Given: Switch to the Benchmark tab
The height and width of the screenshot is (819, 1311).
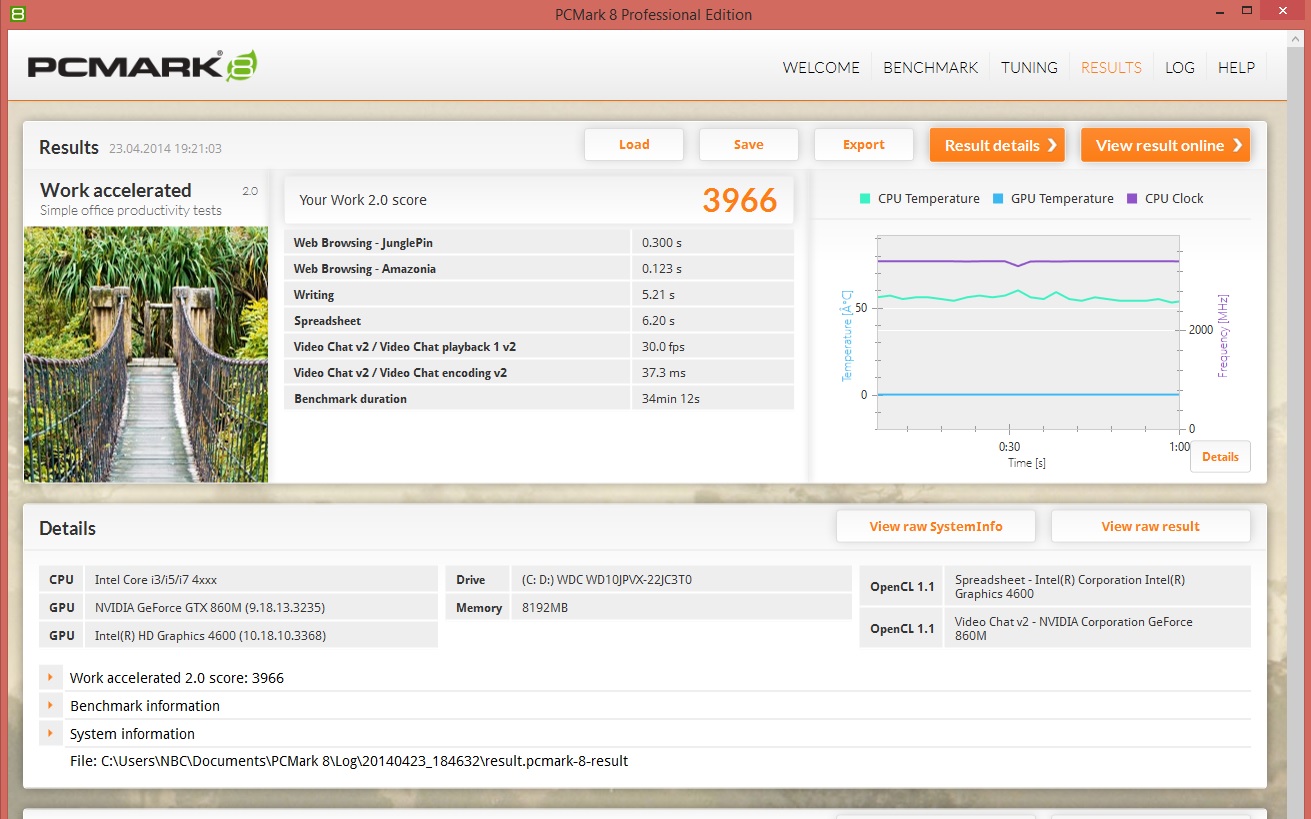Looking at the screenshot, I should pyautogui.click(x=931, y=67).
